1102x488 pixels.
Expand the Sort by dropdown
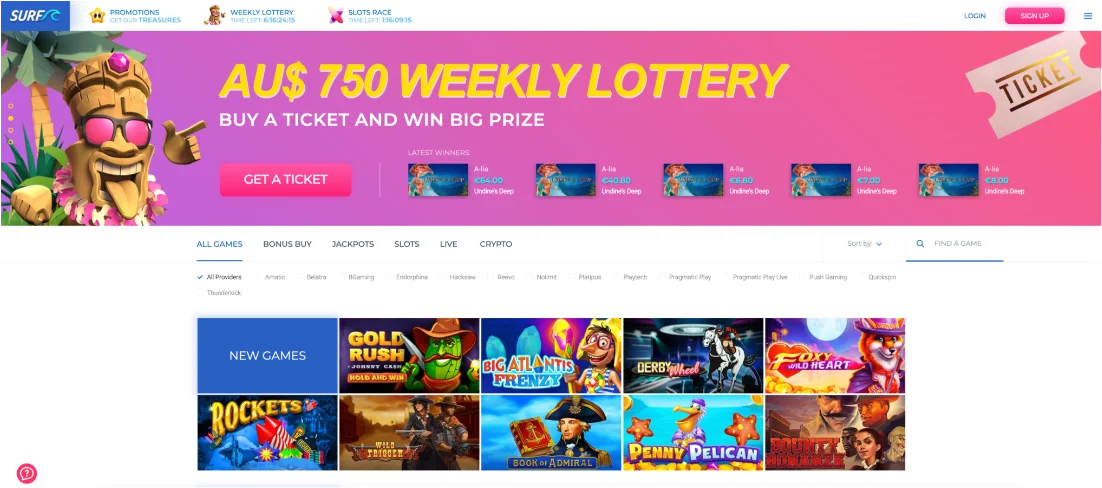[x=864, y=243]
